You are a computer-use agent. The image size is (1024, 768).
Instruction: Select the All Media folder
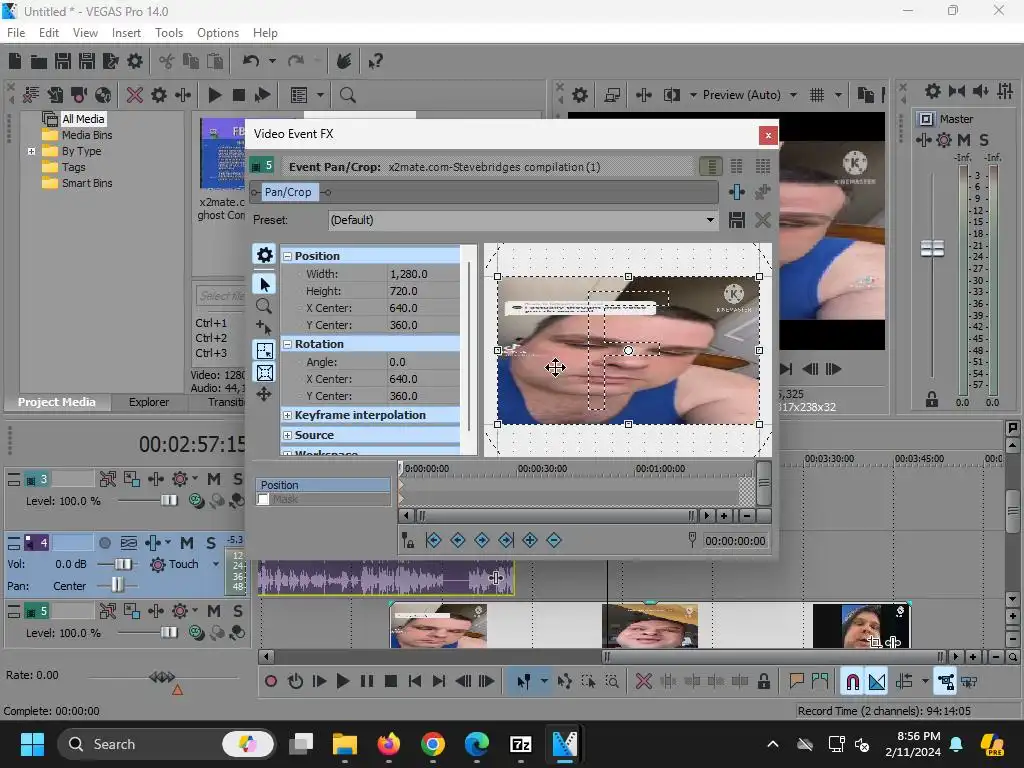coord(82,119)
